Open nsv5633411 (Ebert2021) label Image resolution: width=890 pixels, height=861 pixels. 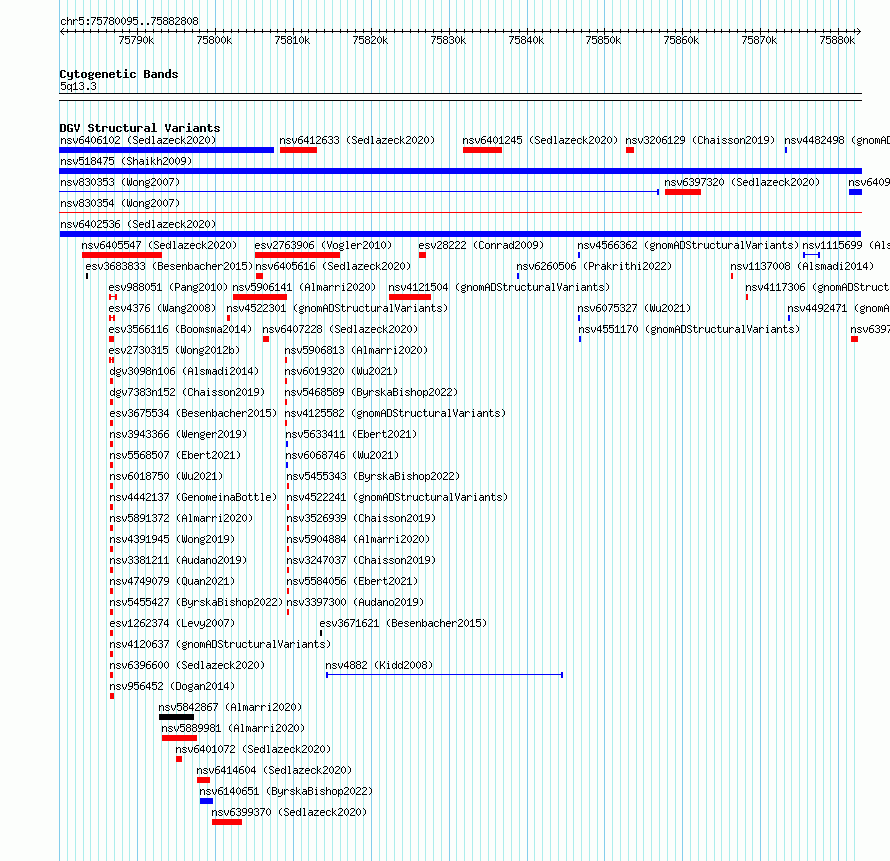click(x=351, y=434)
